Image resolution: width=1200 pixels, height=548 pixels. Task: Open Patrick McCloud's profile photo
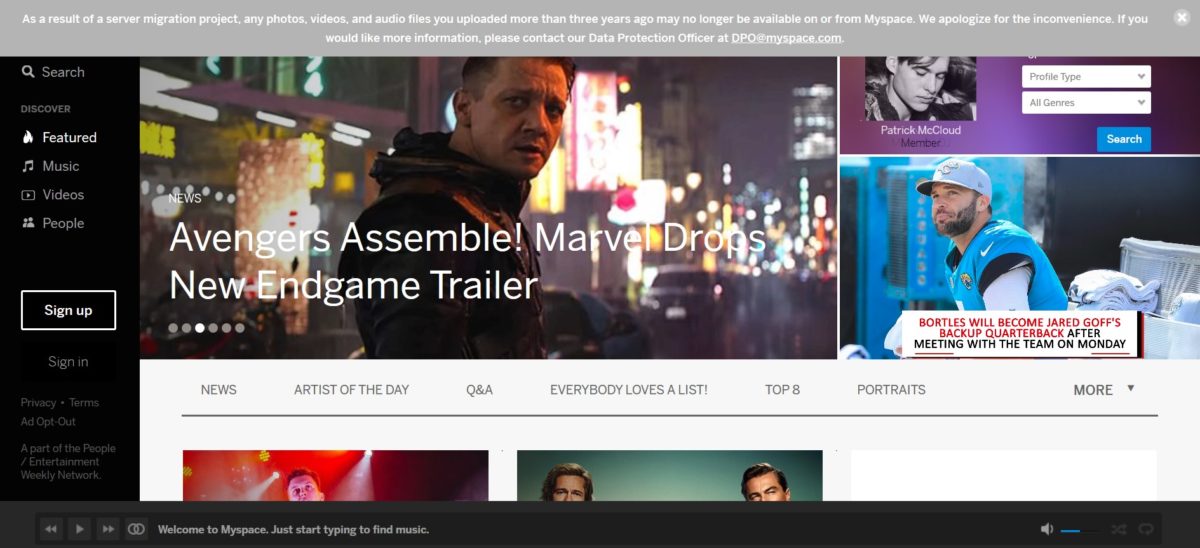point(920,88)
